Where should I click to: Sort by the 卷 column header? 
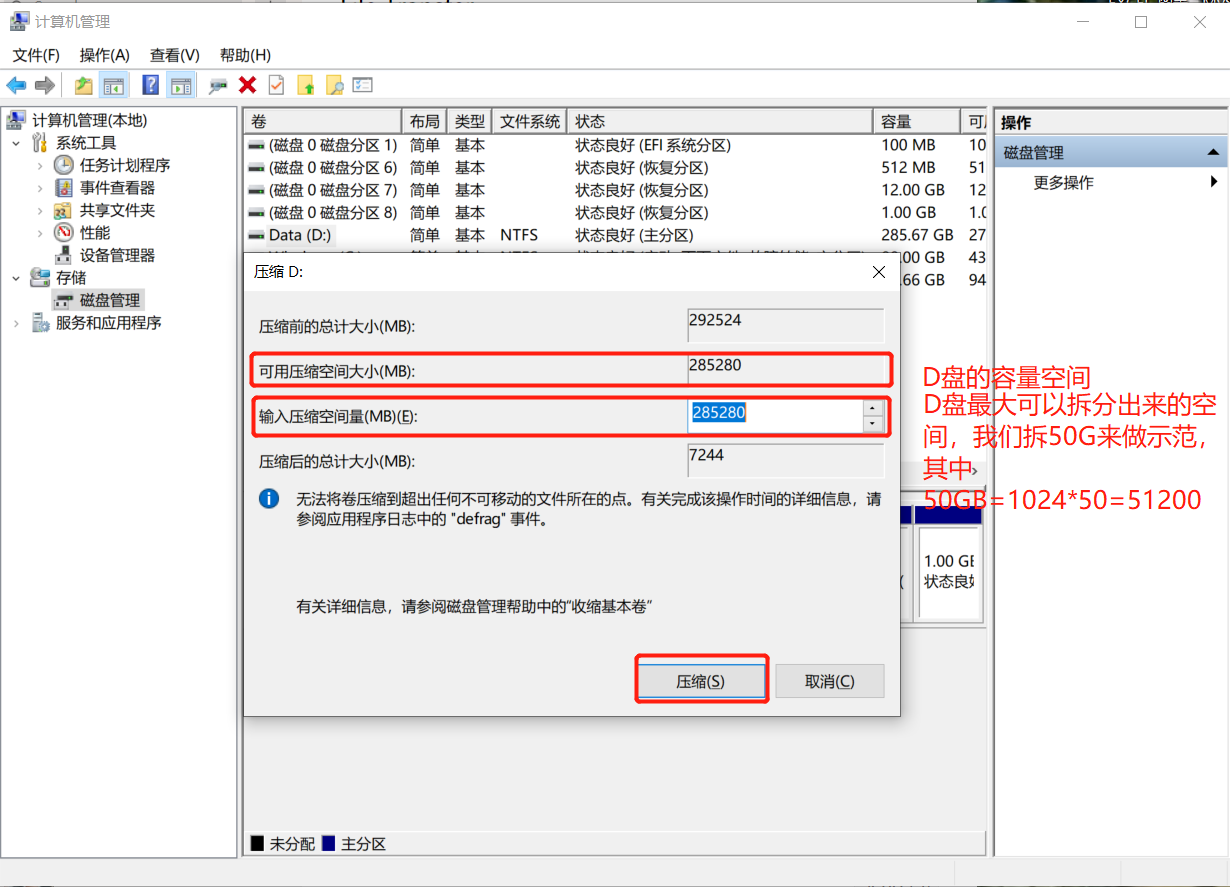pyautogui.click(x=322, y=121)
